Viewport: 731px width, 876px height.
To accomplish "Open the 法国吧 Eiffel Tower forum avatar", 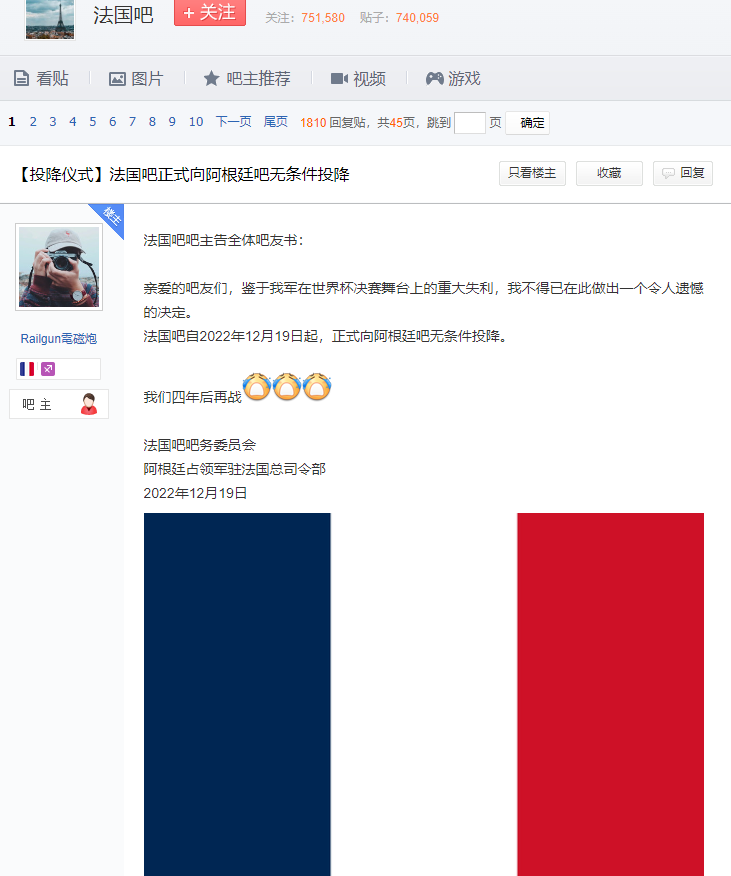I will point(50,18).
